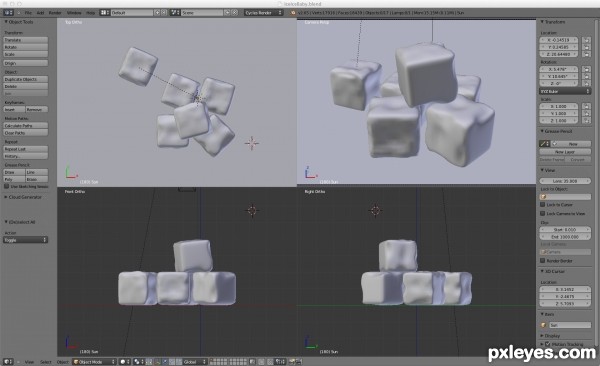600x366 pixels.
Task: Lock the X scale with its lock icon
Action: [586, 106]
